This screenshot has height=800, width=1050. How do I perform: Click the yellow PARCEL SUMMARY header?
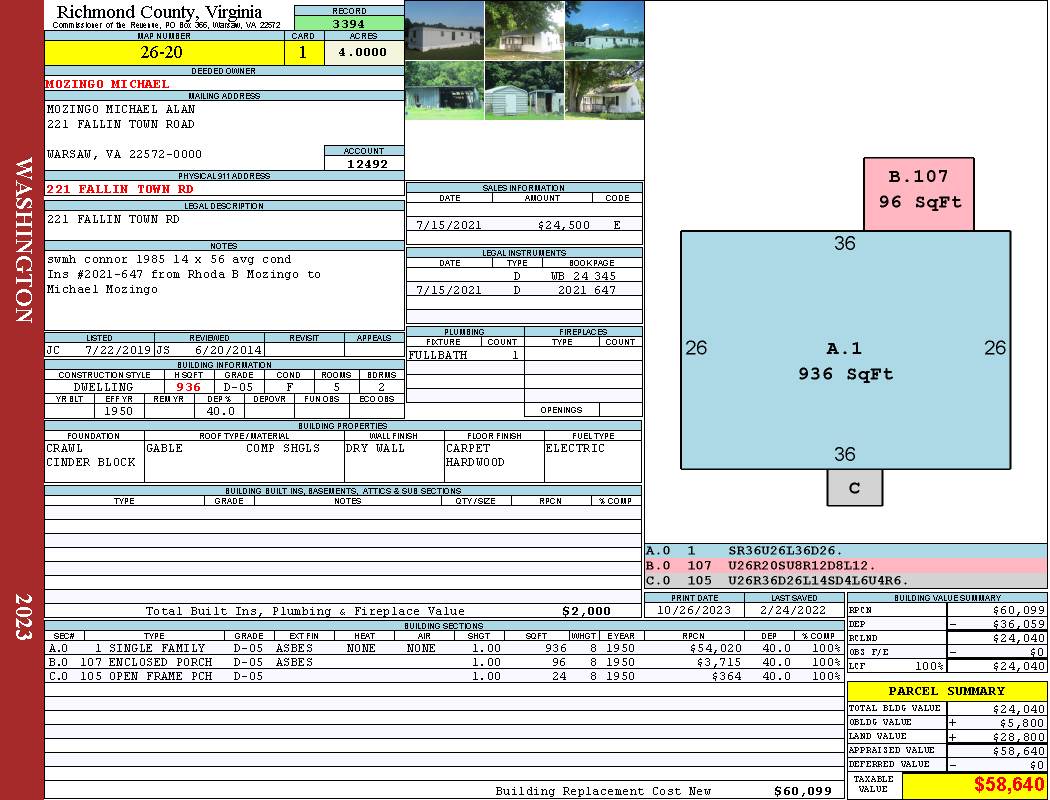point(946,691)
